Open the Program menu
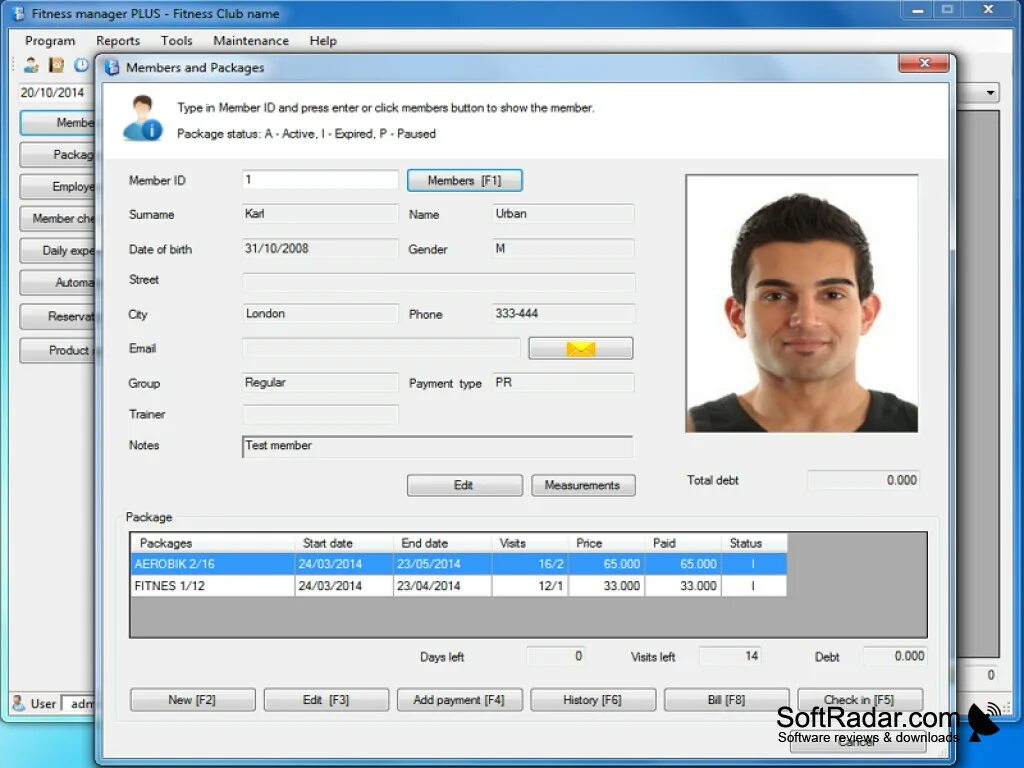The image size is (1024, 768). coord(50,40)
